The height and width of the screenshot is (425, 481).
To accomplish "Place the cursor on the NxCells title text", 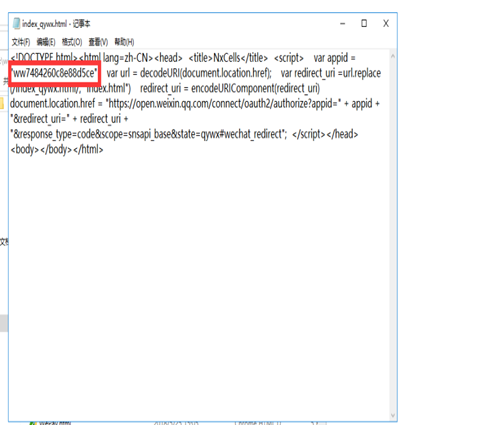I will tap(227, 58).
